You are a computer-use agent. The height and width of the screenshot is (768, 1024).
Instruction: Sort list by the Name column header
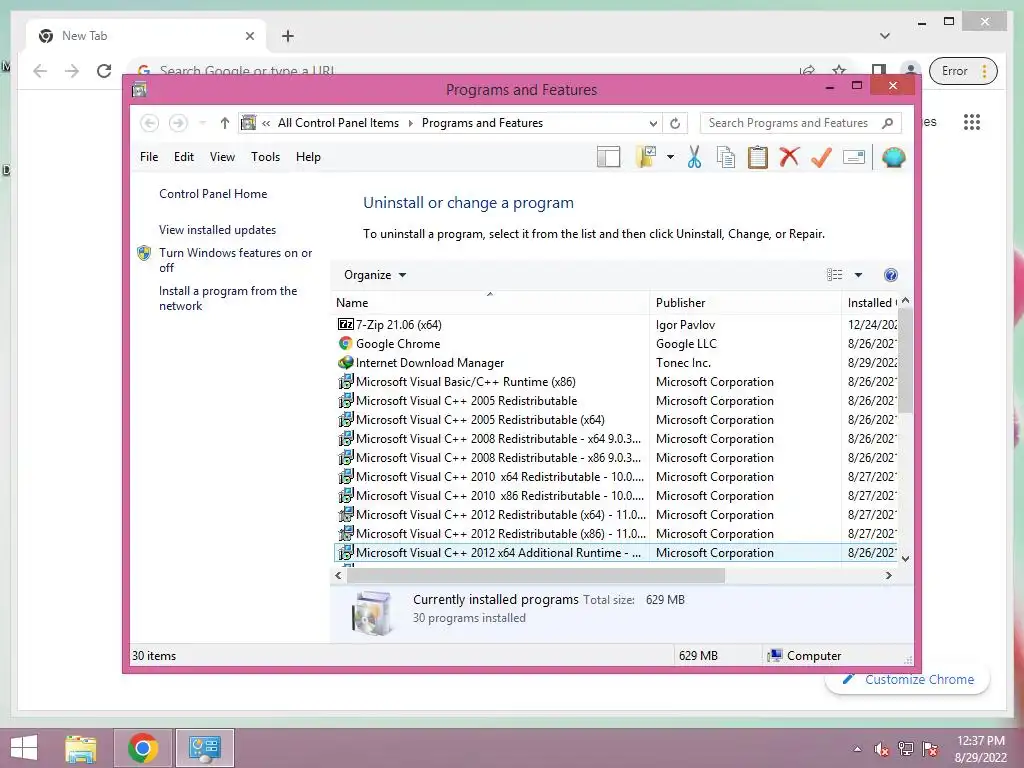(x=490, y=303)
